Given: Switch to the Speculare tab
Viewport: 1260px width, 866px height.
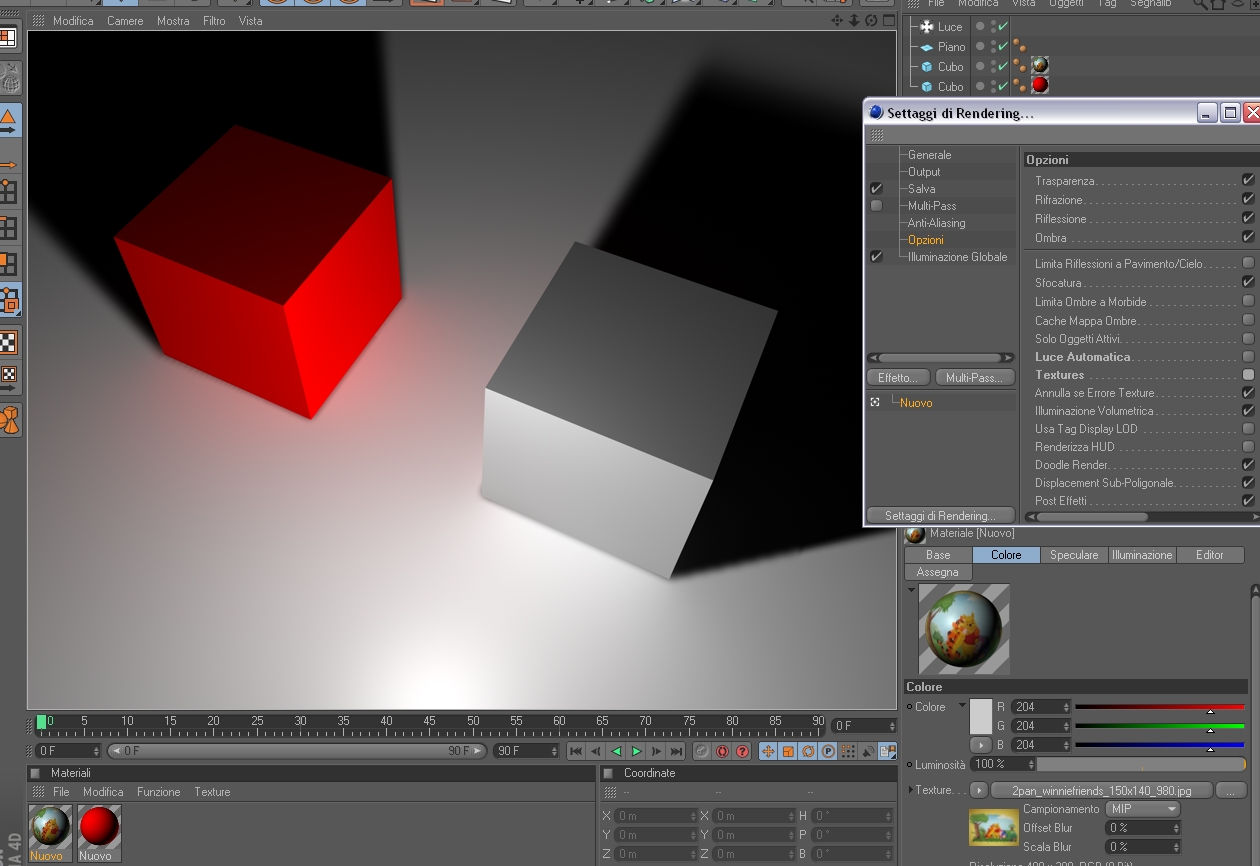Looking at the screenshot, I should 1074,555.
